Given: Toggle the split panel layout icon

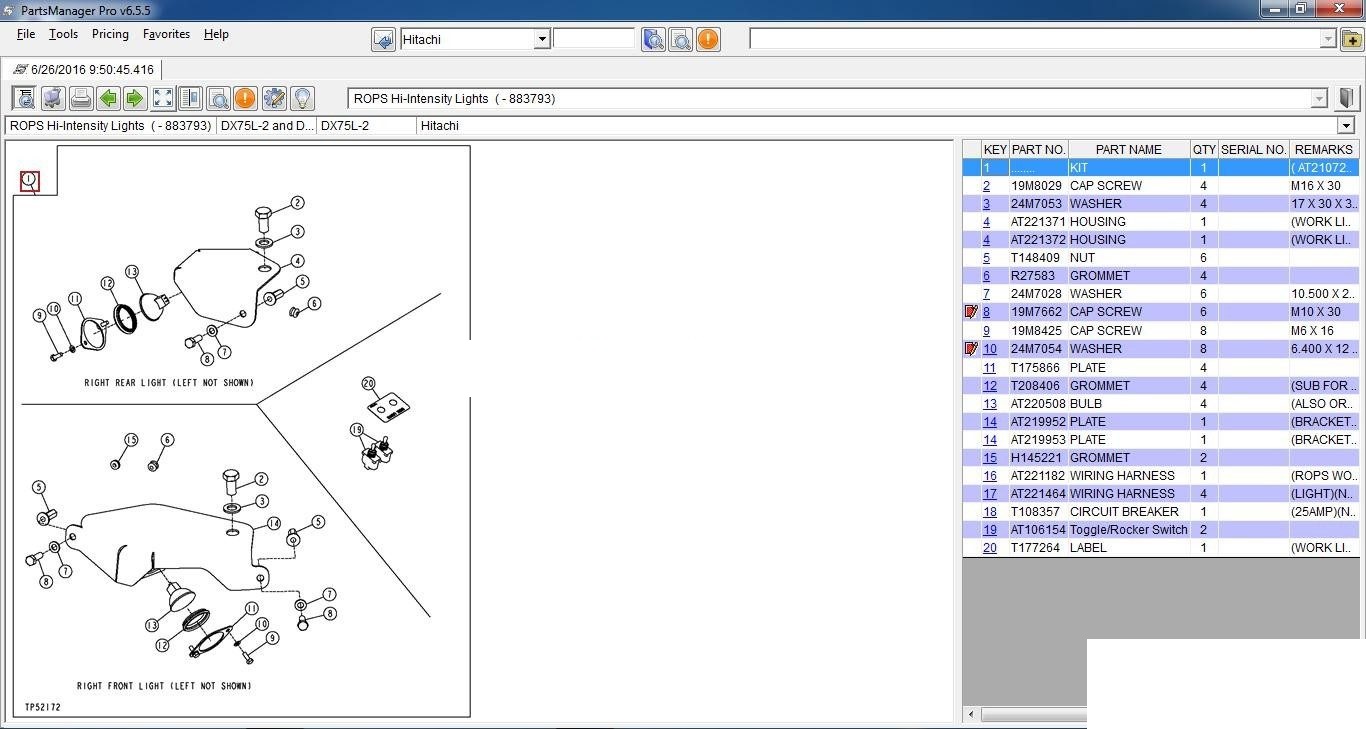Looking at the screenshot, I should [190, 98].
